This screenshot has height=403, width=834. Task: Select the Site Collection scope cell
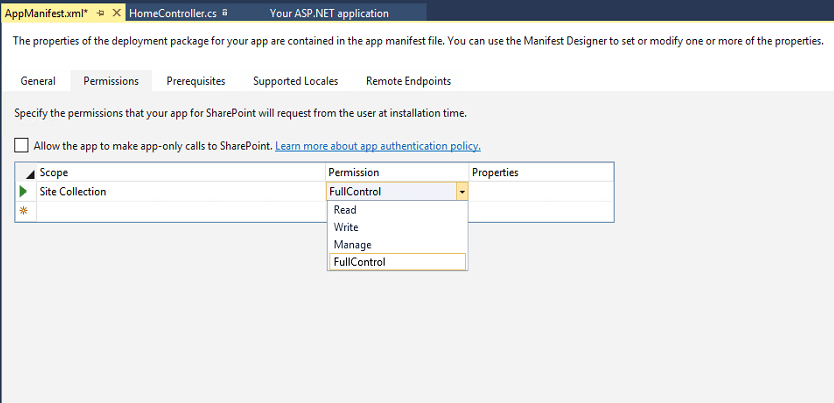point(181,191)
